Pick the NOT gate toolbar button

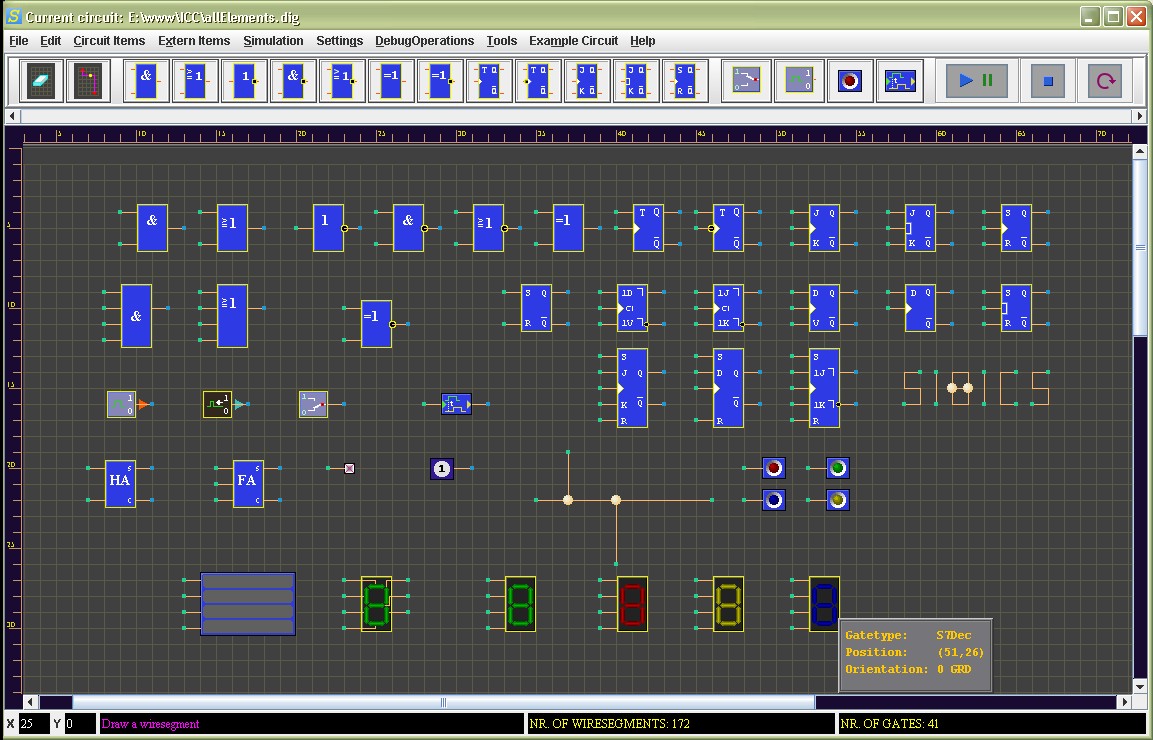point(244,81)
